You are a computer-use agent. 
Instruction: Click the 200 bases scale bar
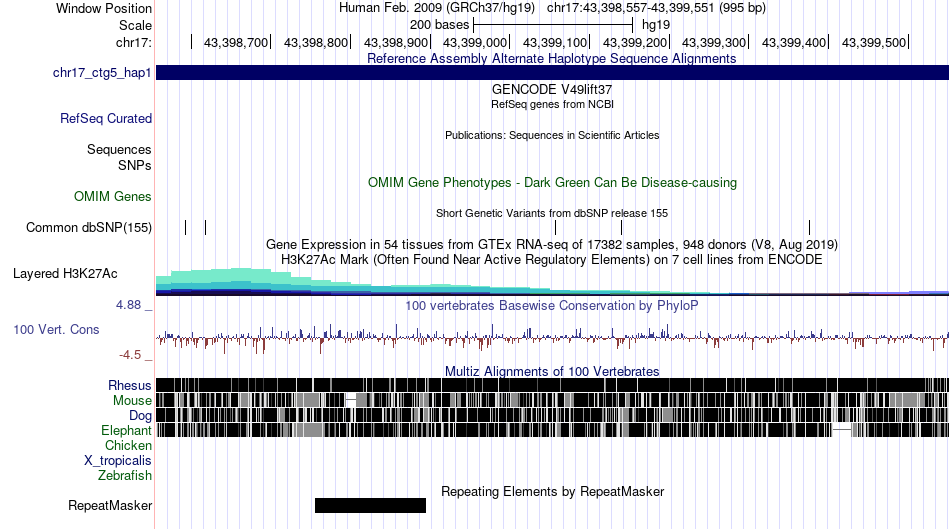(x=553, y=25)
